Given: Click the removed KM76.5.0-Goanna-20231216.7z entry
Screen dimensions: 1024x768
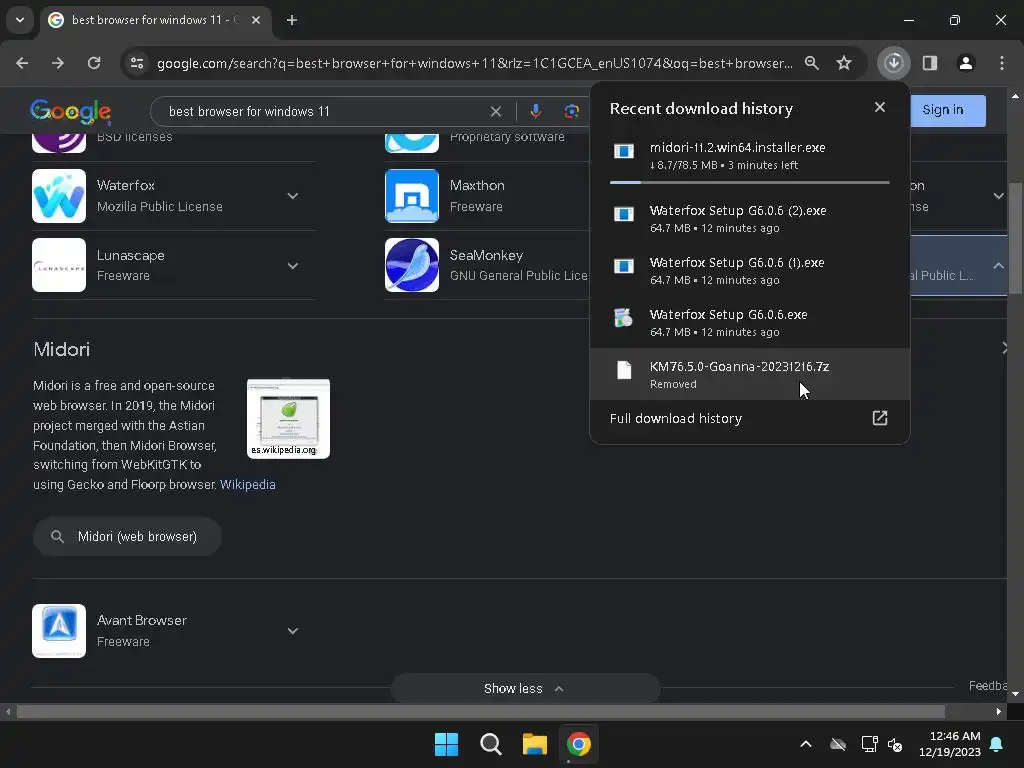Looking at the screenshot, I should pos(750,374).
